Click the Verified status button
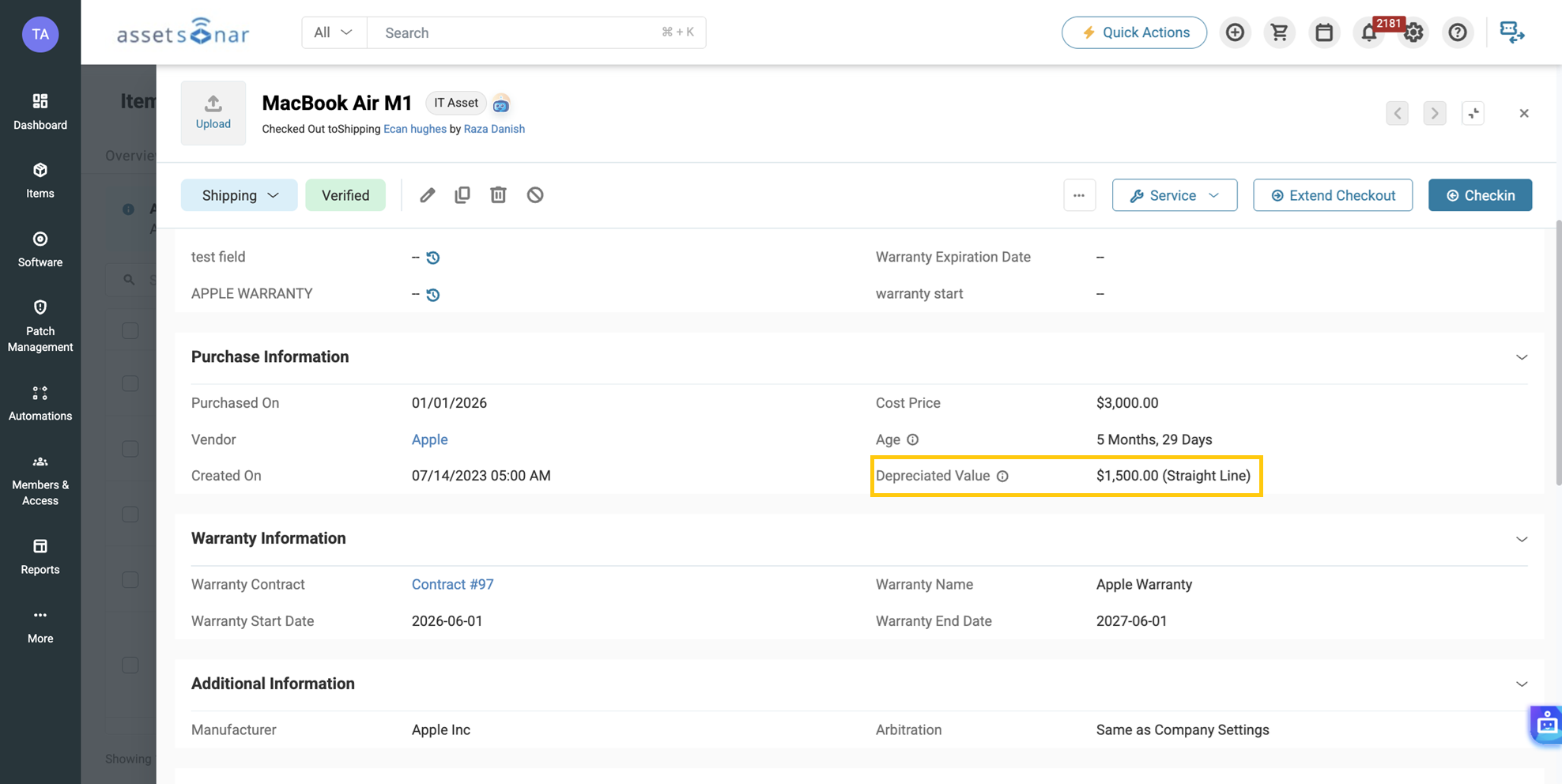The width and height of the screenshot is (1562, 784). tap(345, 195)
